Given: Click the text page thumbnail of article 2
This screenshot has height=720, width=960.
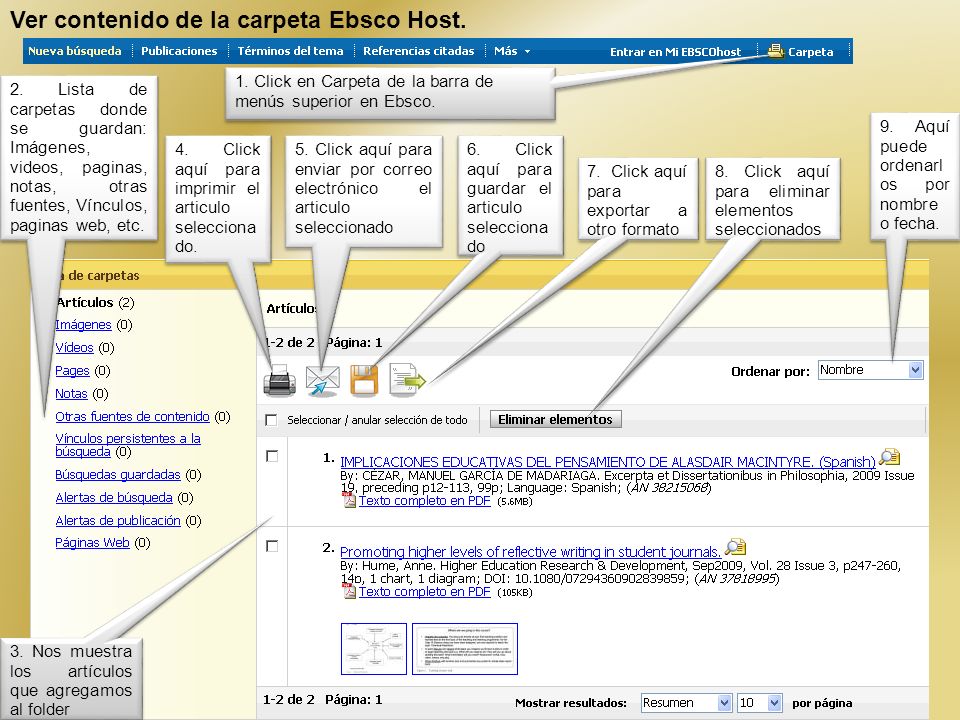Looking at the screenshot, I should 465,649.
